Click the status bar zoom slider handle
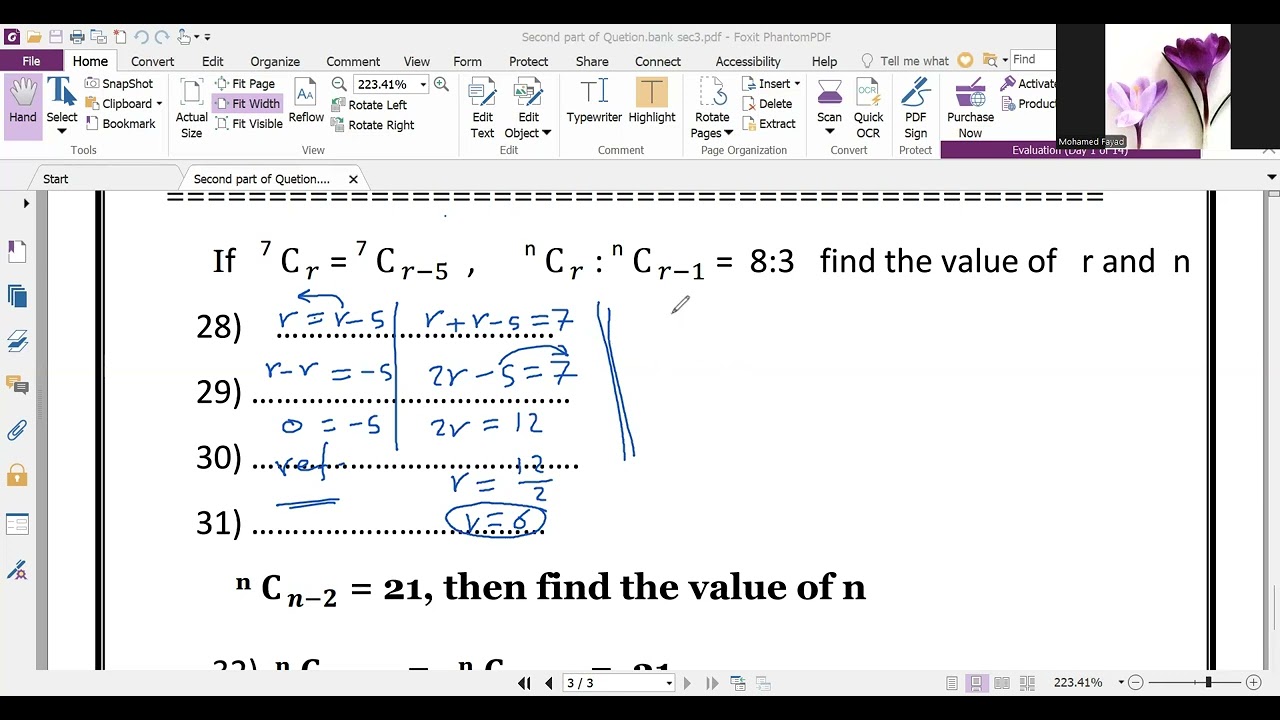The image size is (1280, 720). 1208,682
